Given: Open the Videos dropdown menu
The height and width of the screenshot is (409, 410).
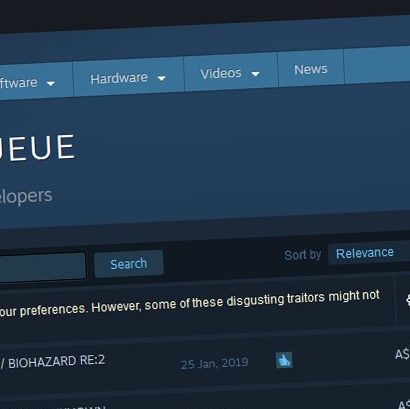Looking at the screenshot, I should point(230,73).
